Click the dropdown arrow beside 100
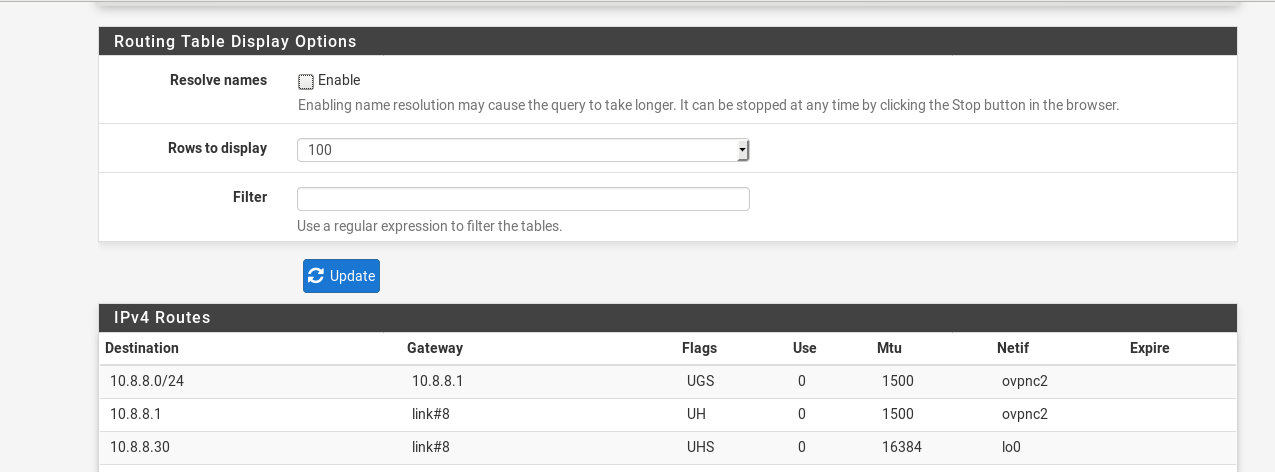The height and width of the screenshot is (472, 1275). (742, 150)
